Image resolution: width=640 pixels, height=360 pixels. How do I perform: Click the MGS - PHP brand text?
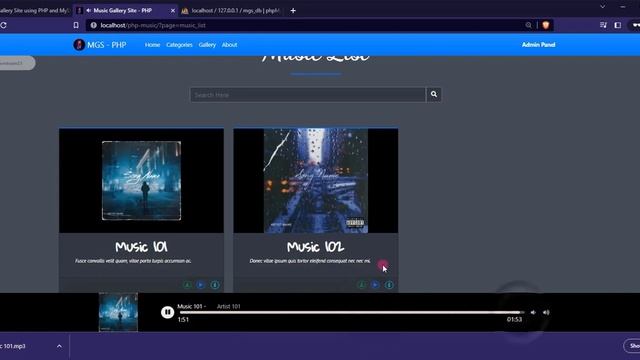point(107,45)
